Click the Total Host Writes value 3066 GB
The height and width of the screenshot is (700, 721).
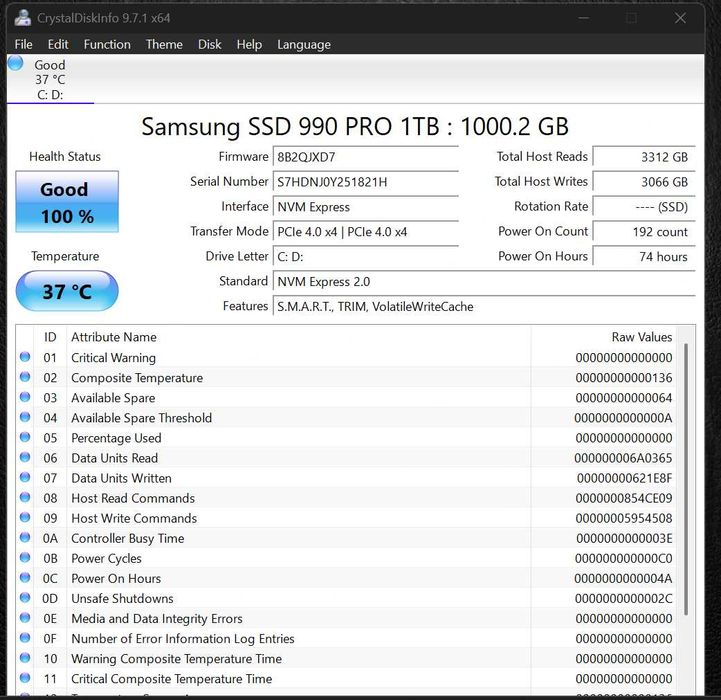644,182
